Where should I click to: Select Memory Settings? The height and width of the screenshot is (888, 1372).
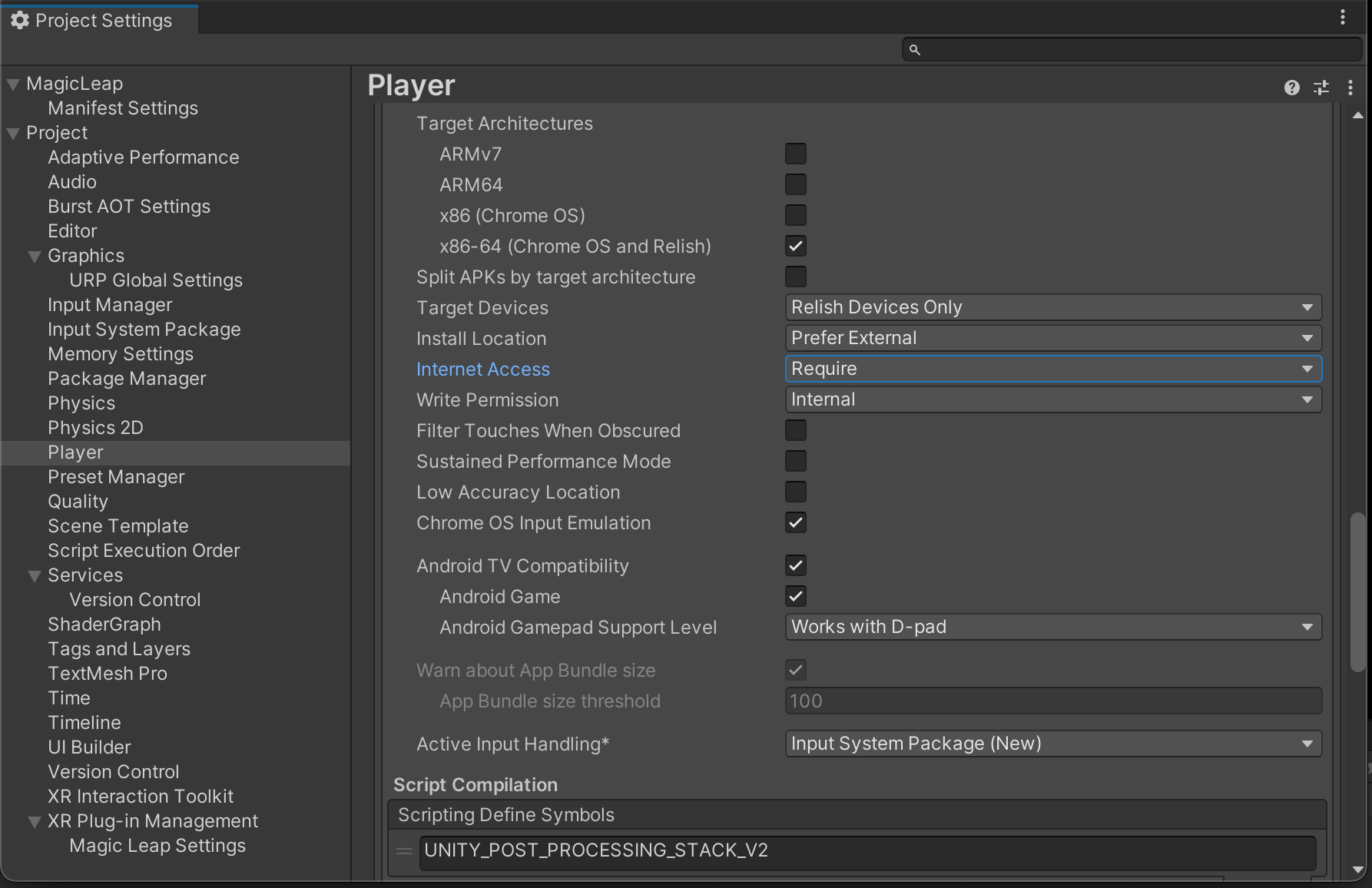pyautogui.click(x=121, y=354)
